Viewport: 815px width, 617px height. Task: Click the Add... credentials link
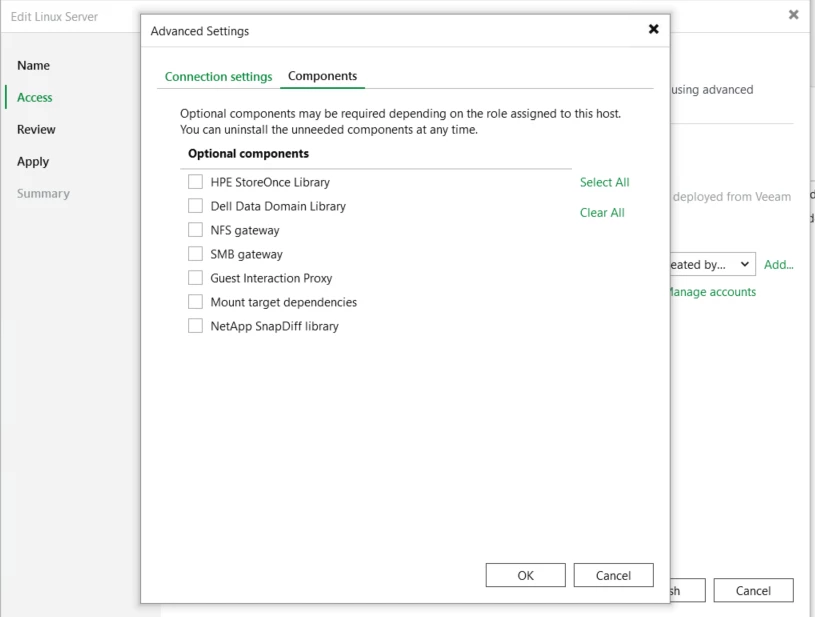coord(779,265)
